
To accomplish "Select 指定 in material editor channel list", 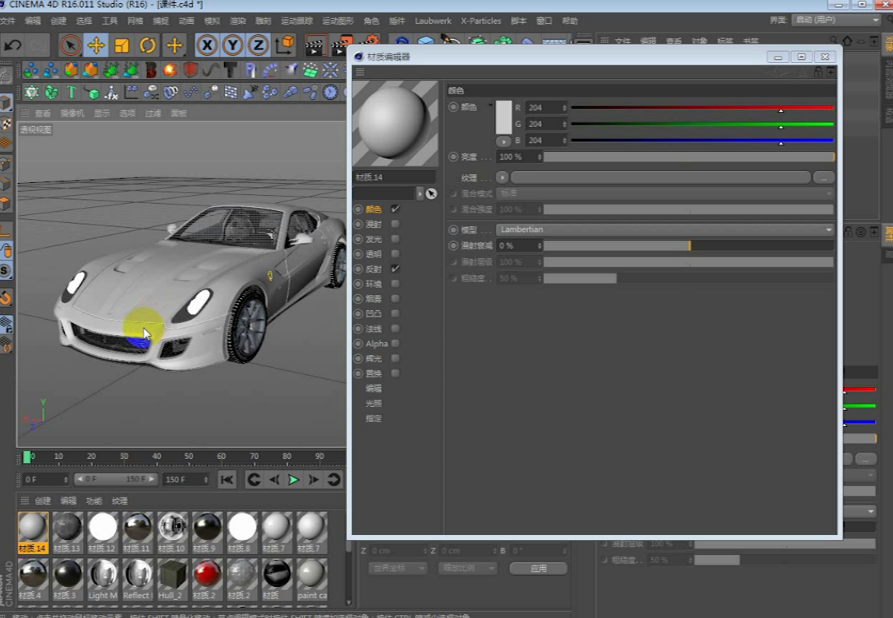I will click(374, 418).
